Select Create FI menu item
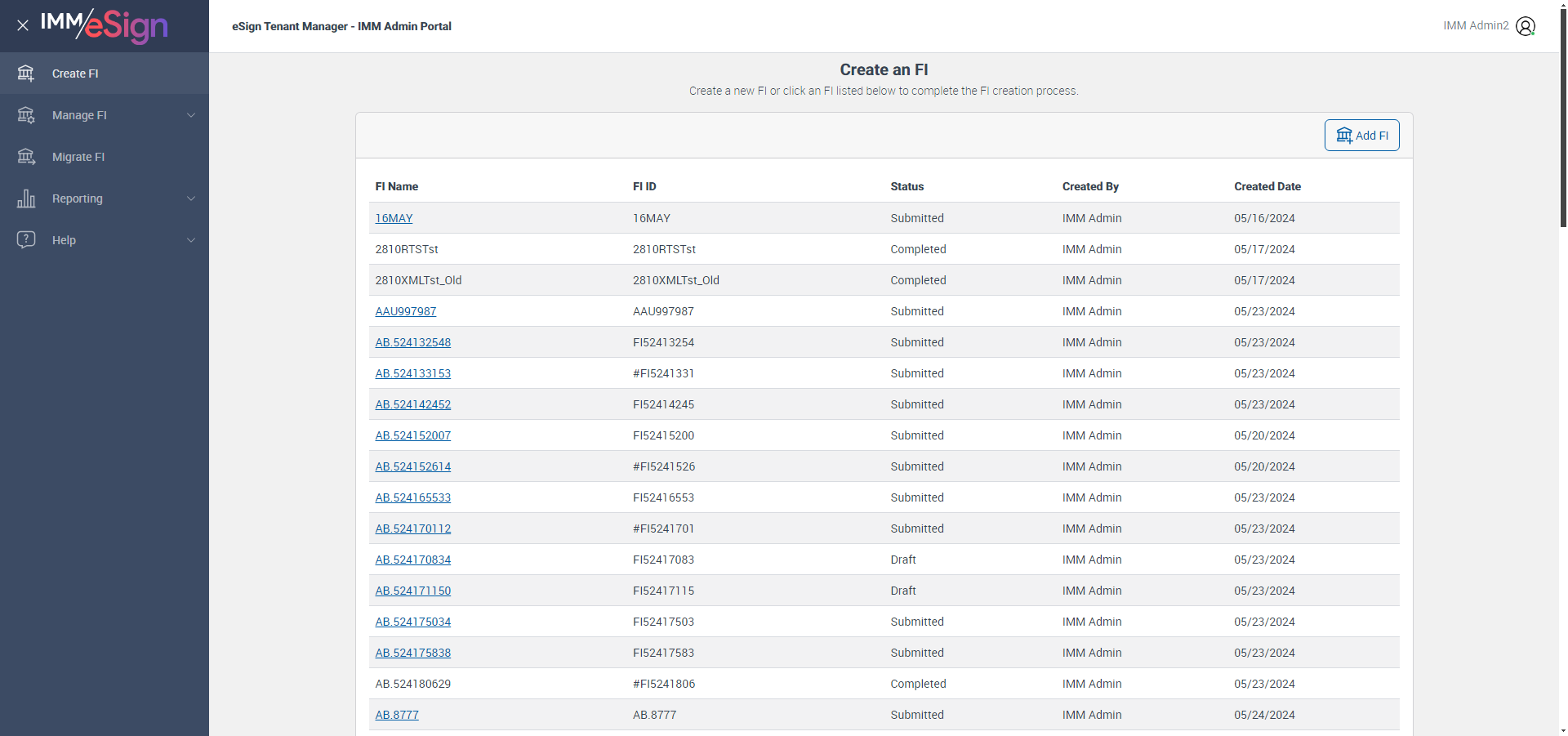 [x=75, y=74]
